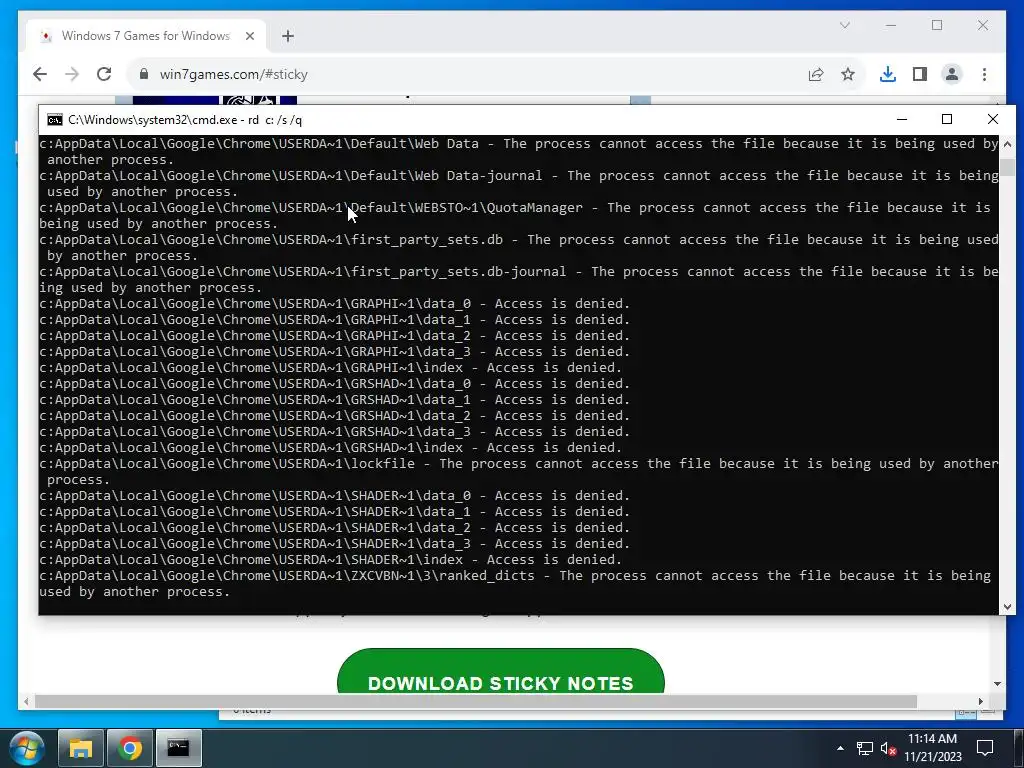Click the lockfile error line
Screen dimensions: 1024x768
point(519,472)
